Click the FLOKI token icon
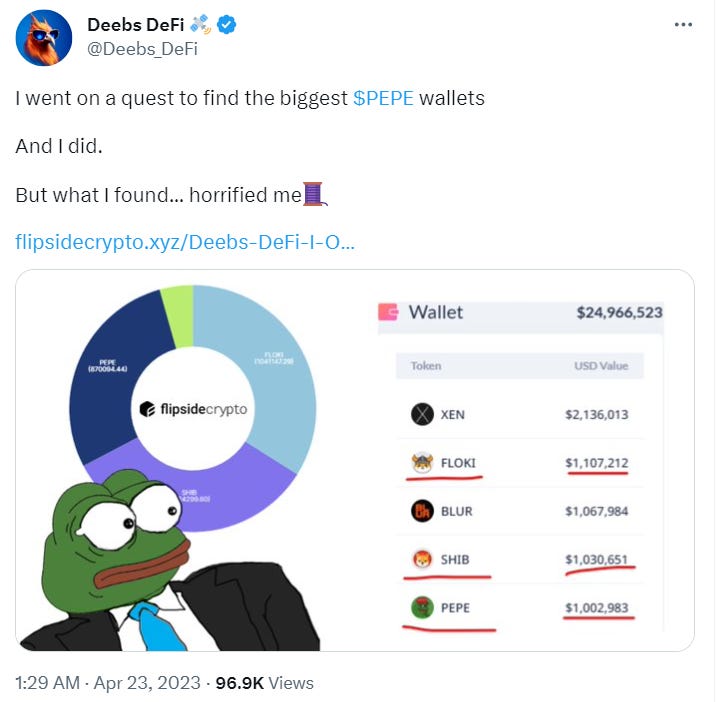 point(422,464)
